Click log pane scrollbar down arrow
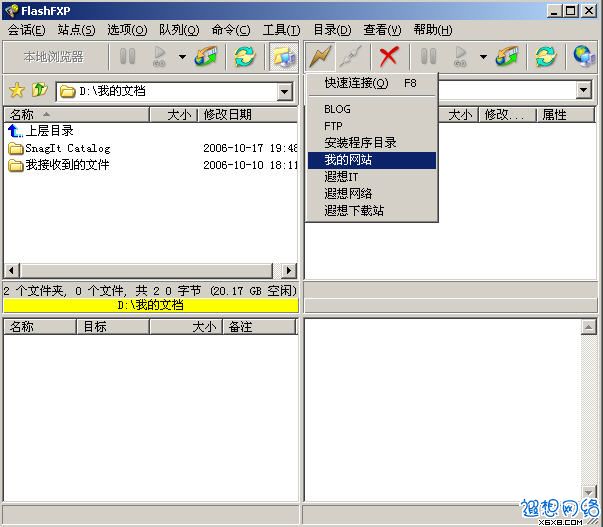 (588, 492)
